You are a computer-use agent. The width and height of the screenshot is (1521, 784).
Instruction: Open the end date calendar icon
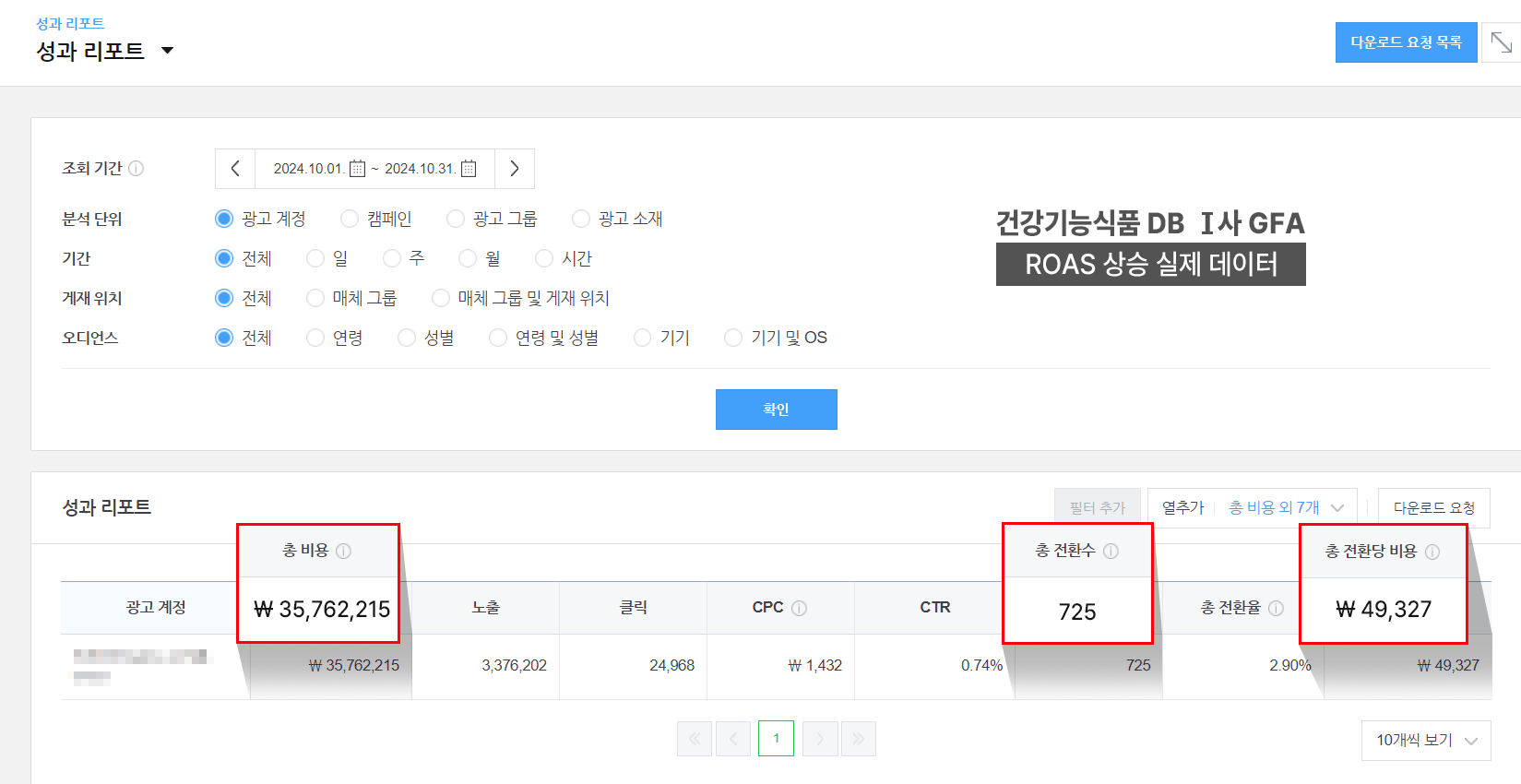[x=469, y=169]
